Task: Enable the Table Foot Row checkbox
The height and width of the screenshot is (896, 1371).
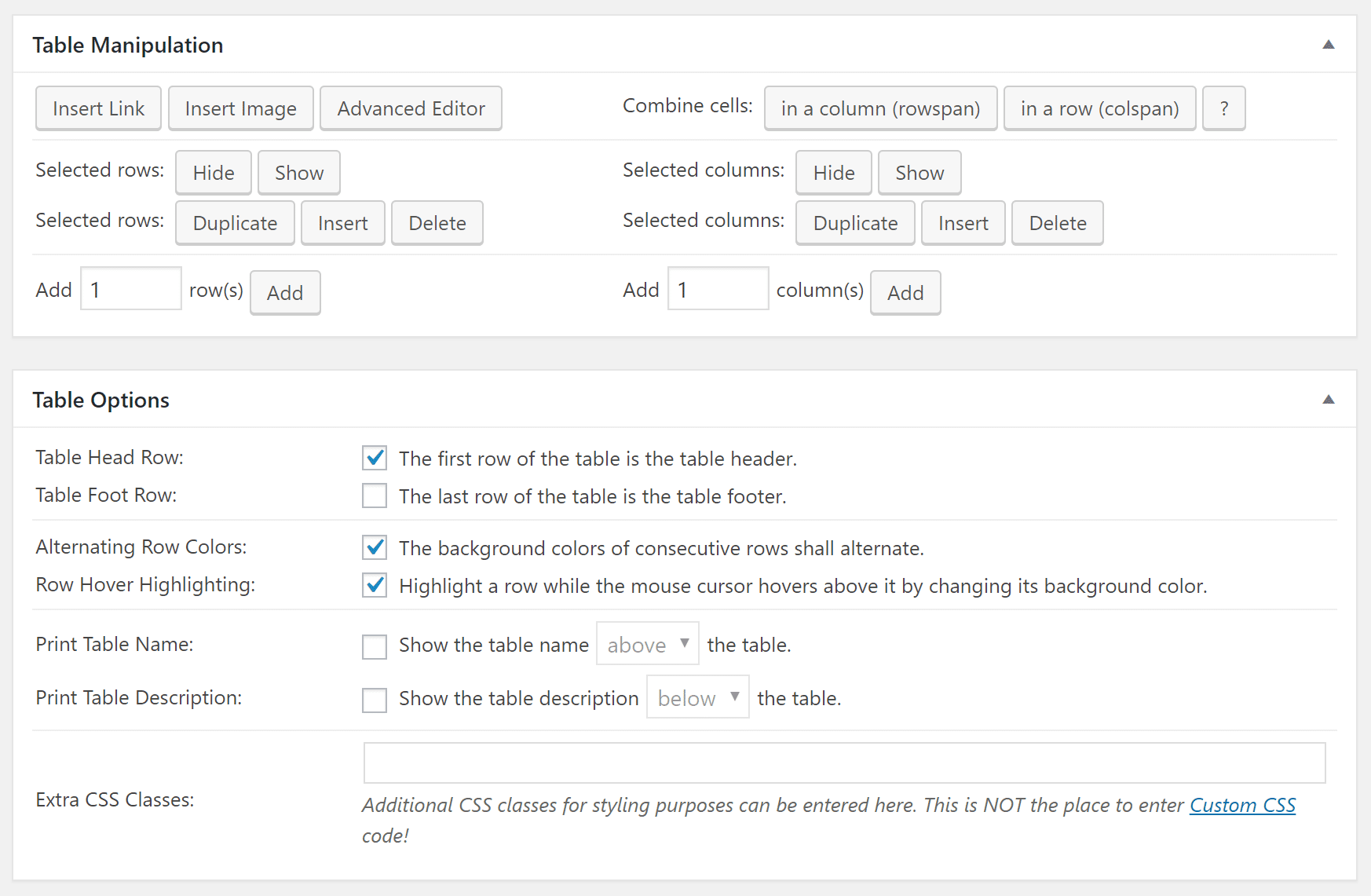Action: click(375, 496)
